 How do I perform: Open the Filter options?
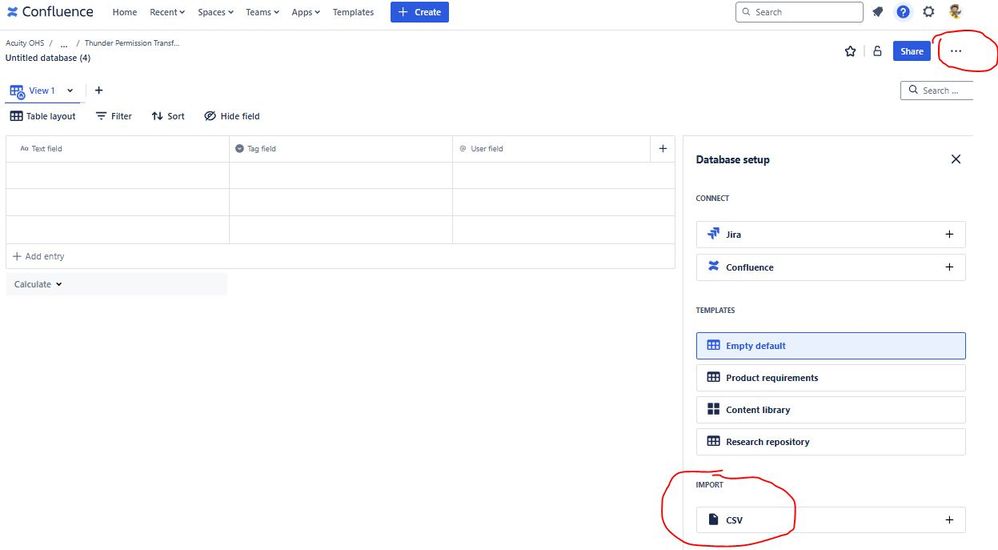pyautogui.click(x=114, y=116)
